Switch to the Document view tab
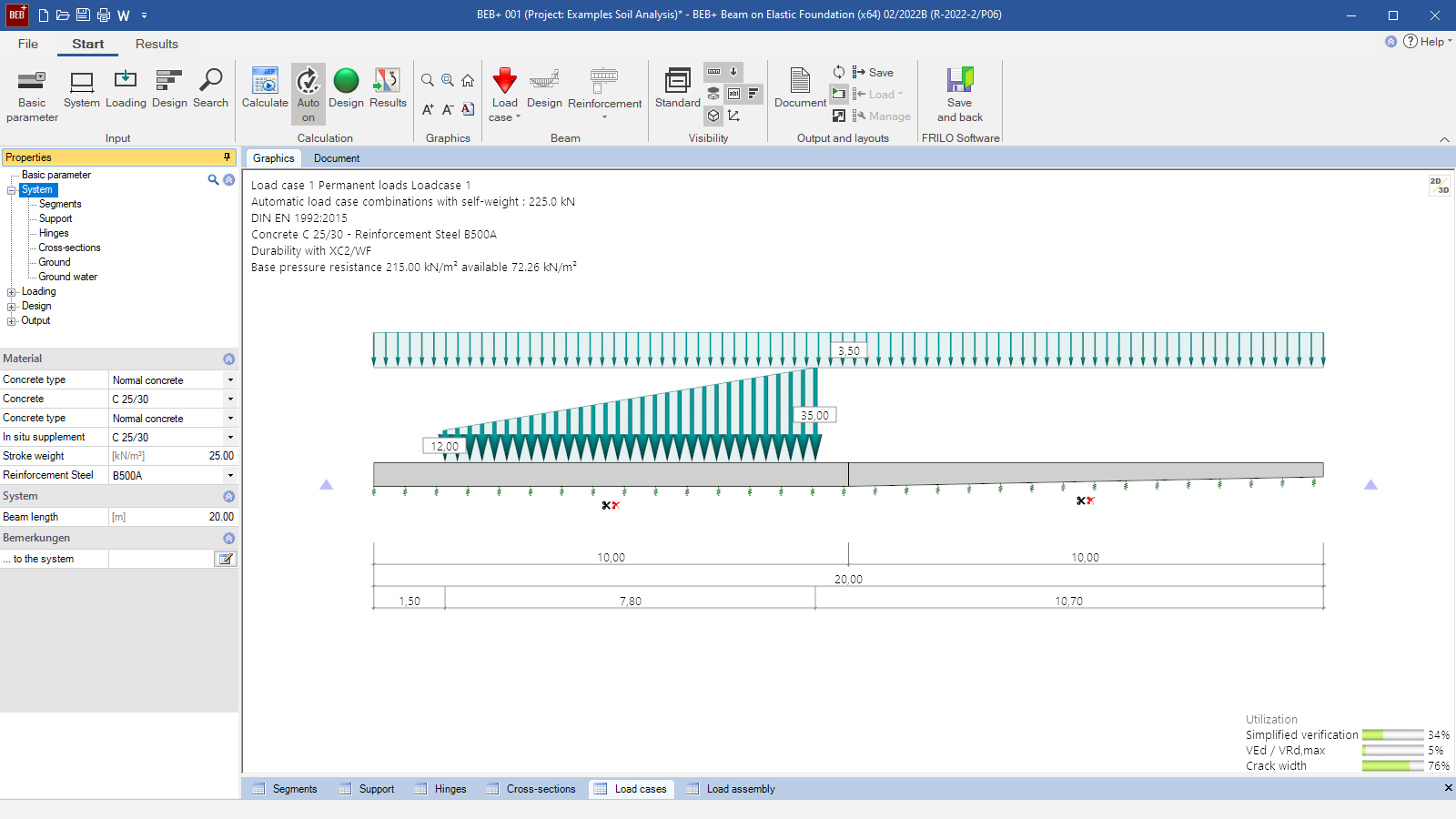The image size is (1456, 819). click(x=337, y=158)
